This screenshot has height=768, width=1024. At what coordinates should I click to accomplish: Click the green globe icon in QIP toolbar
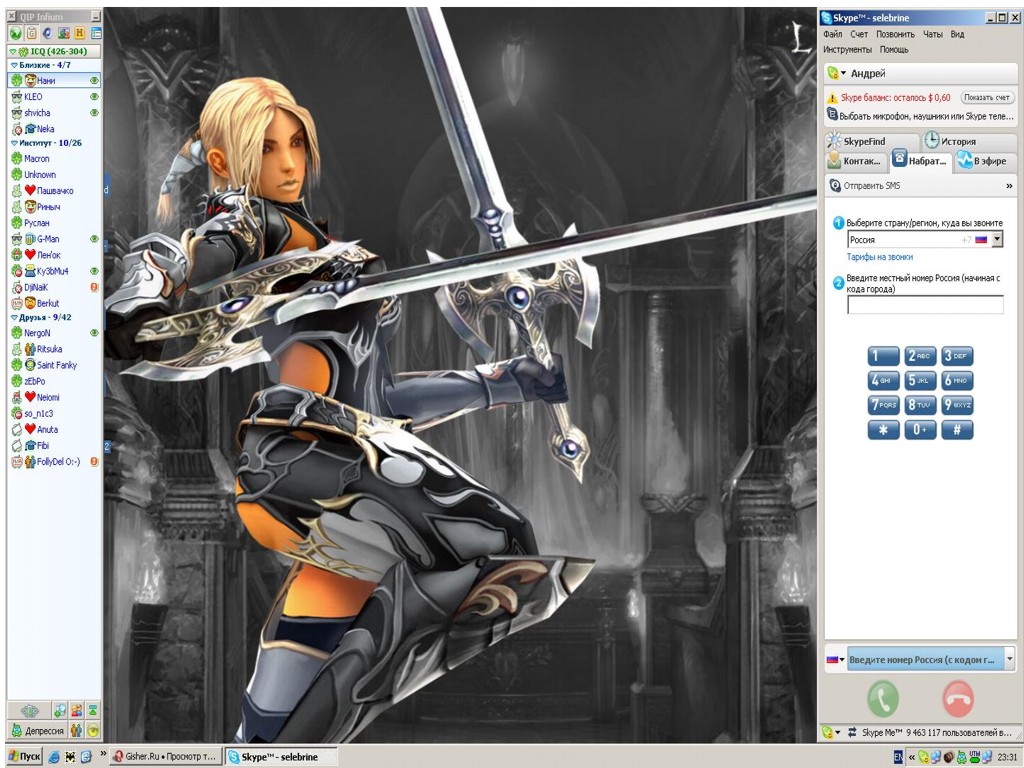[15, 33]
